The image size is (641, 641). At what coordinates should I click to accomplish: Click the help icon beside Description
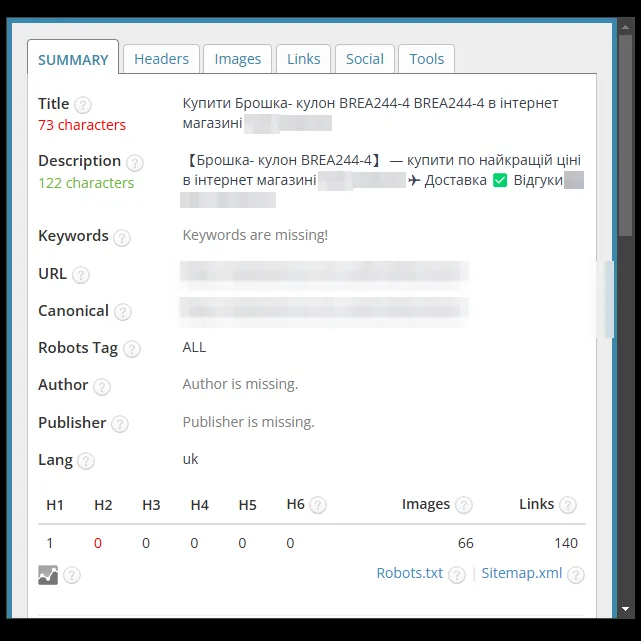pyautogui.click(x=135, y=163)
